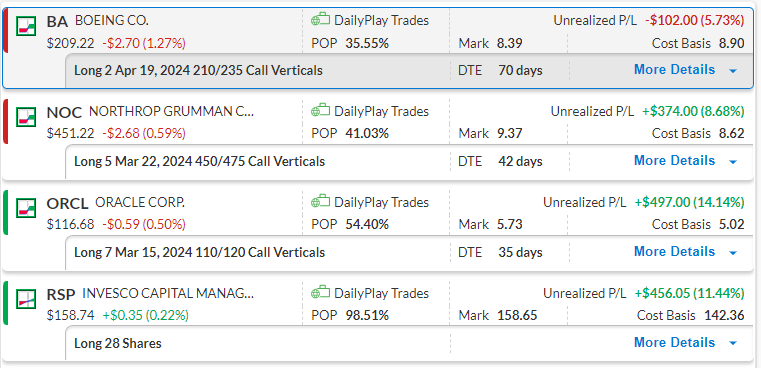Select the 450/475 Call Verticals position row
Screen dimensions: 761x368
tap(409, 161)
